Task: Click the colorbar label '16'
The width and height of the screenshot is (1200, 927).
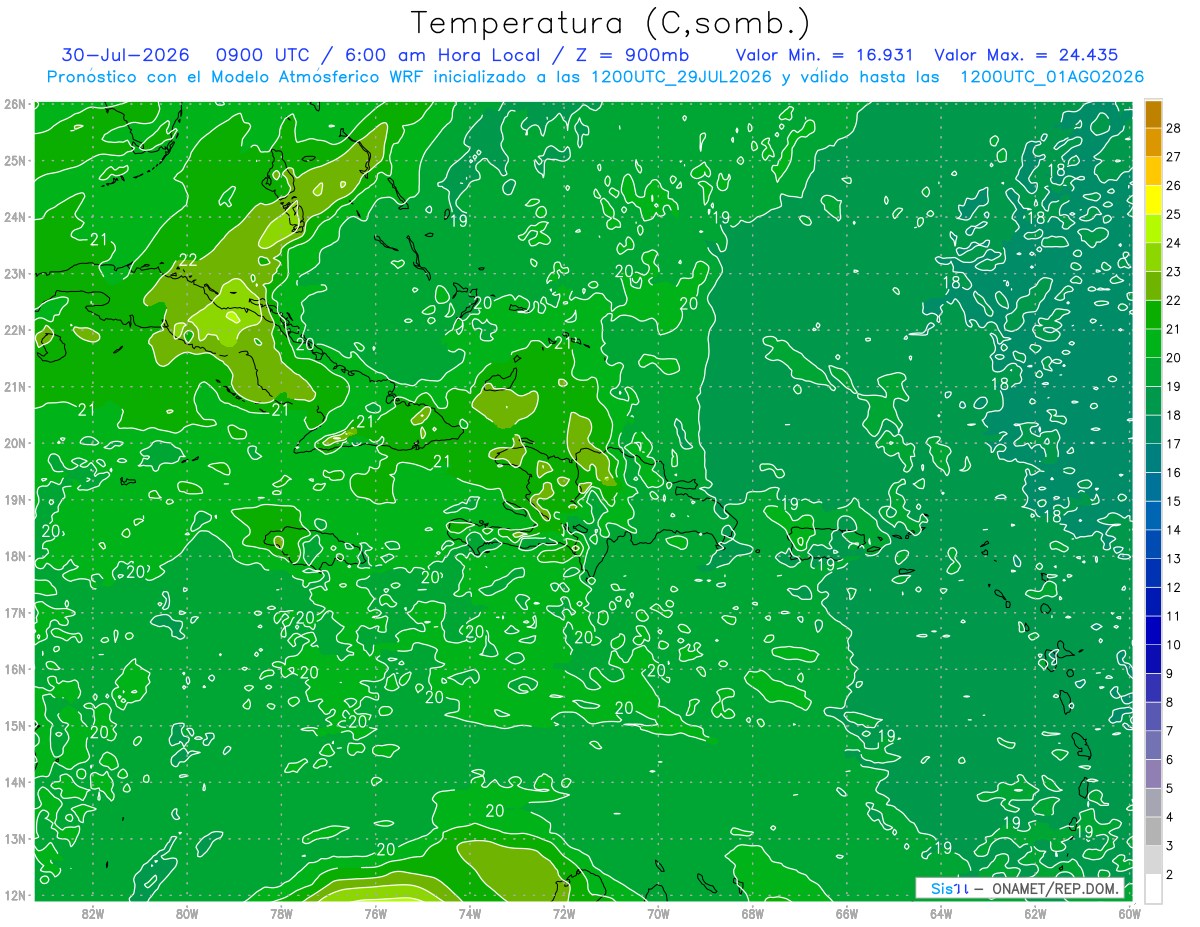Action: tap(1174, 472)
